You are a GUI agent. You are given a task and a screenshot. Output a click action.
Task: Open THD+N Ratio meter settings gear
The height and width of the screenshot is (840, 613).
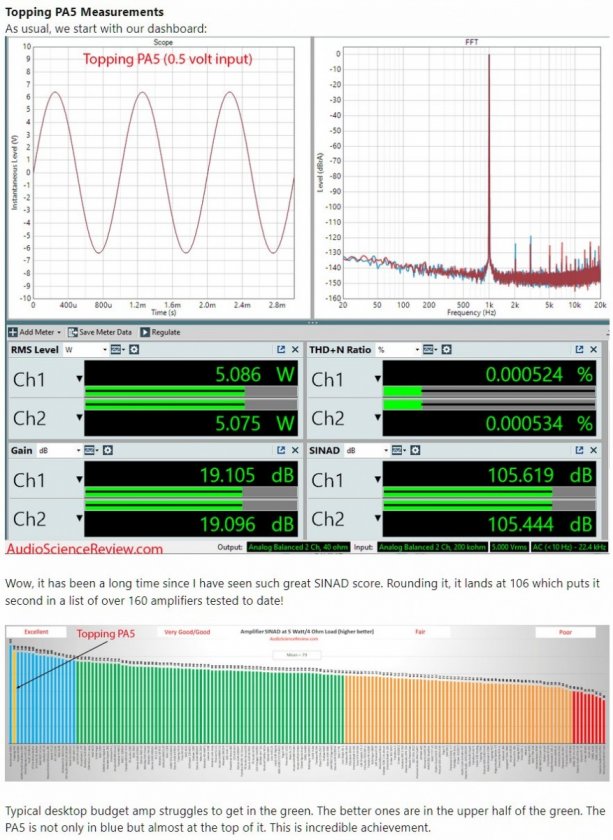(446, 350)
